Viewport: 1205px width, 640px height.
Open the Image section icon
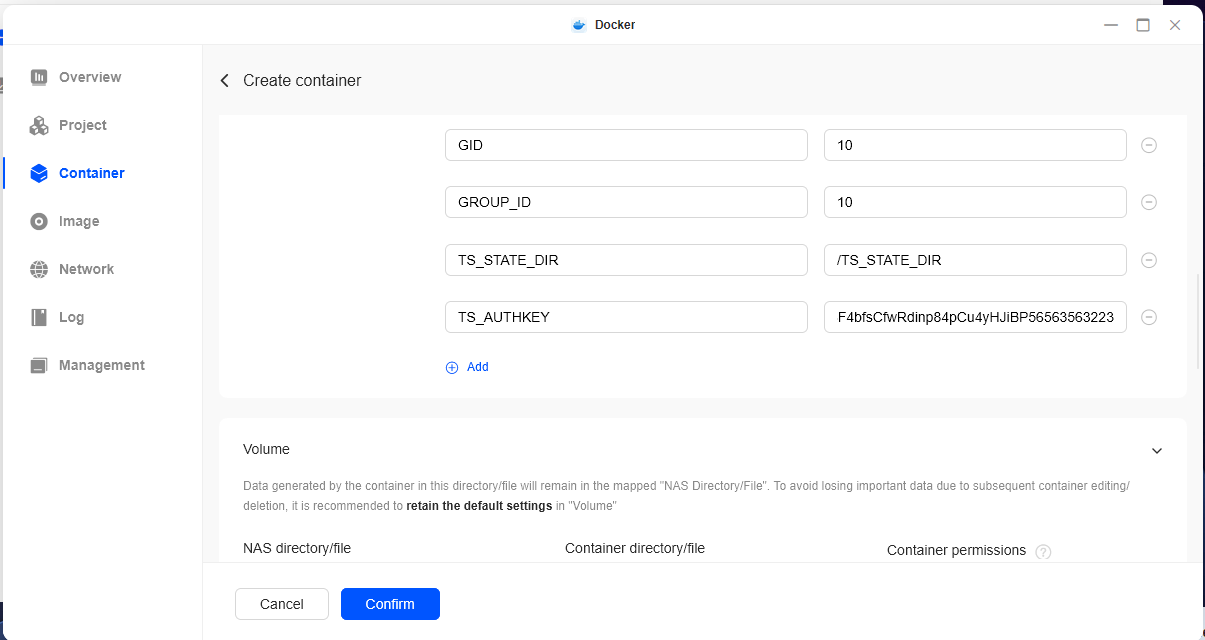coord(40,220)
